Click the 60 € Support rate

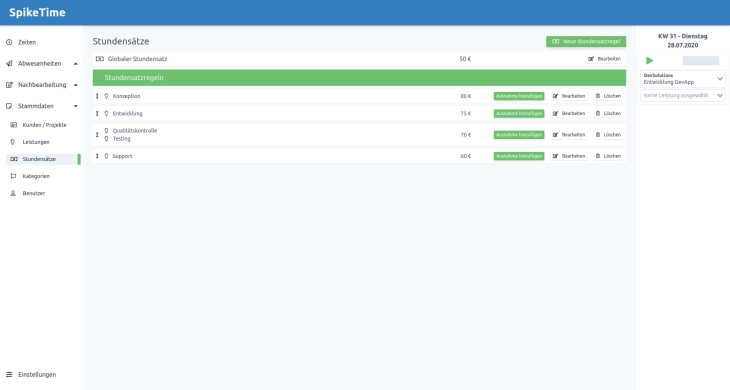(x=466, y=156)
